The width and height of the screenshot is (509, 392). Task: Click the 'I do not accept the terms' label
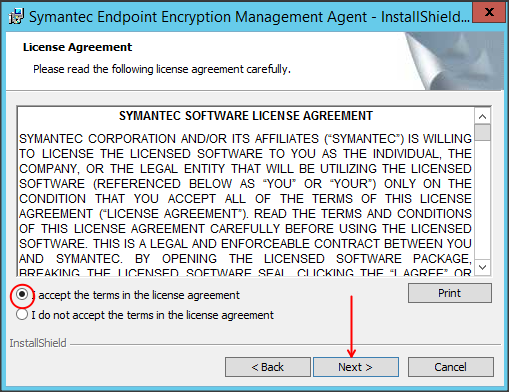pos(153,315)
